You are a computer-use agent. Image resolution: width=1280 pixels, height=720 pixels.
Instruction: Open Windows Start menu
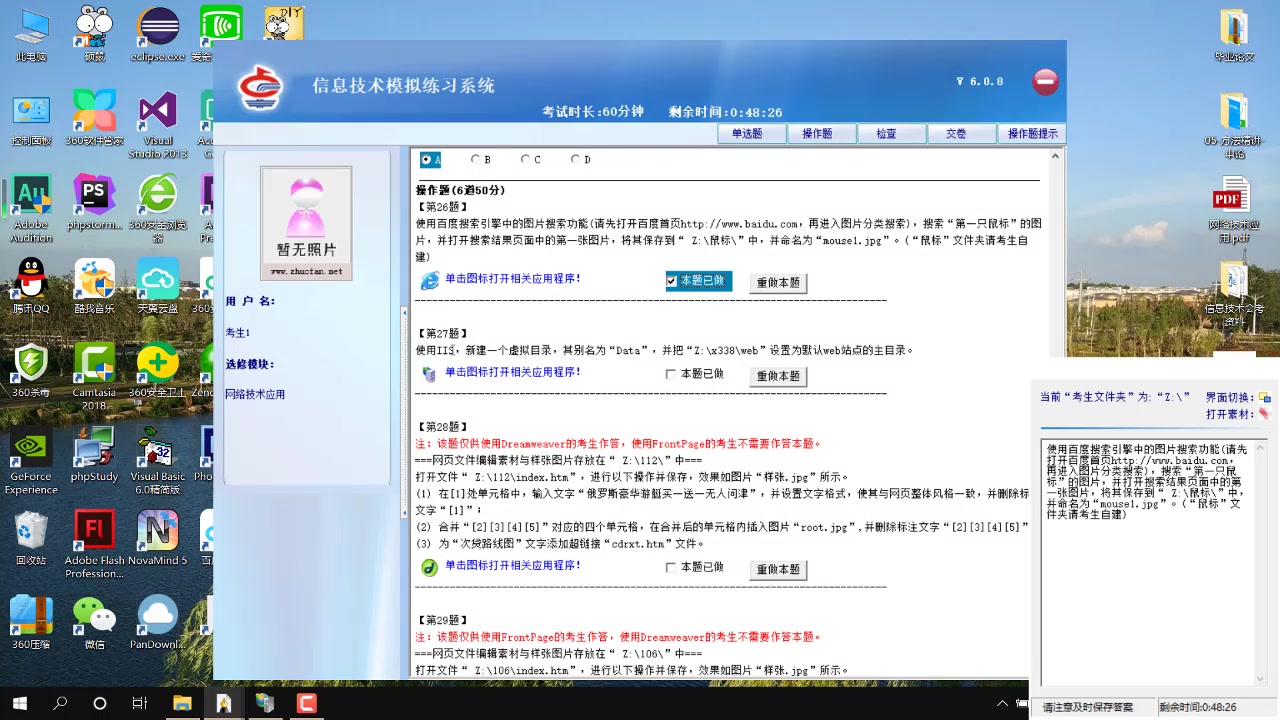coord(20,703)
